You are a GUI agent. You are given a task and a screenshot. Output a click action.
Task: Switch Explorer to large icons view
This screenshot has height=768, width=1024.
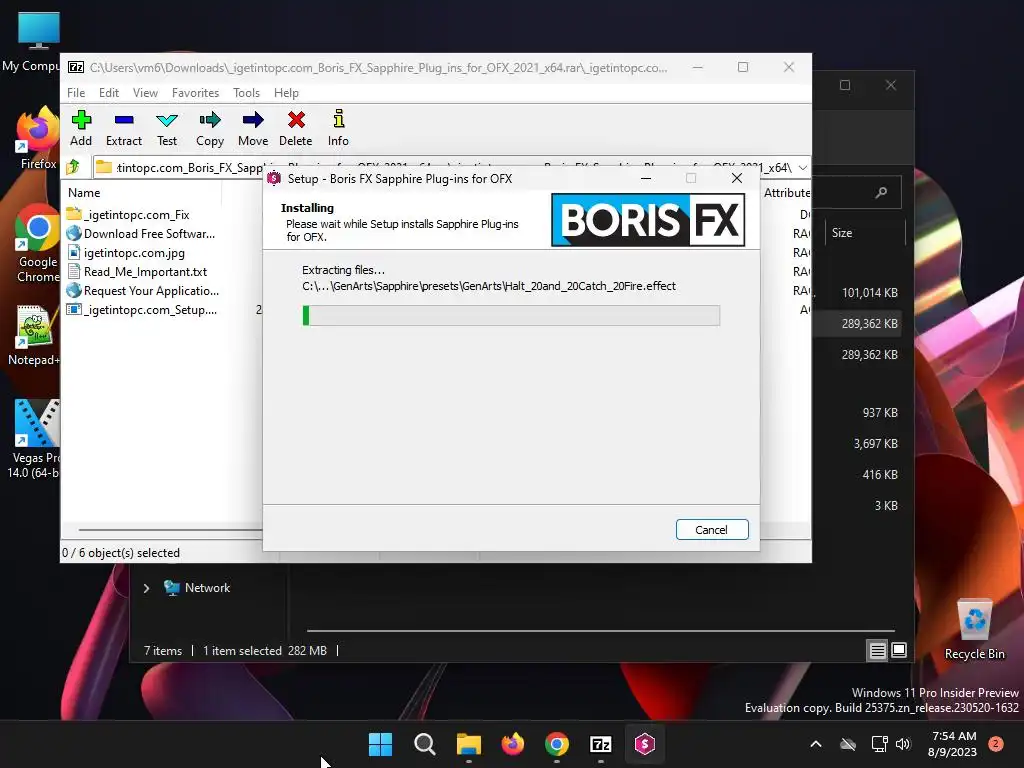tap(899, 650)
